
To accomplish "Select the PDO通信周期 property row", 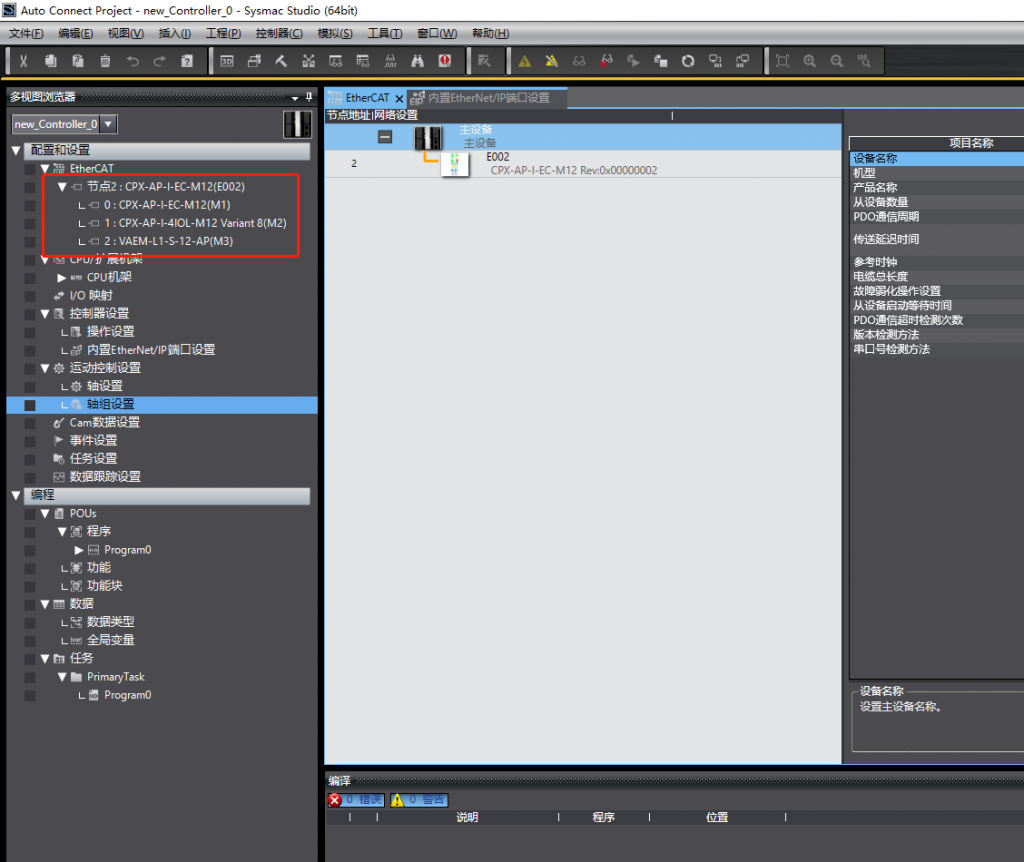I will [936, 217].
